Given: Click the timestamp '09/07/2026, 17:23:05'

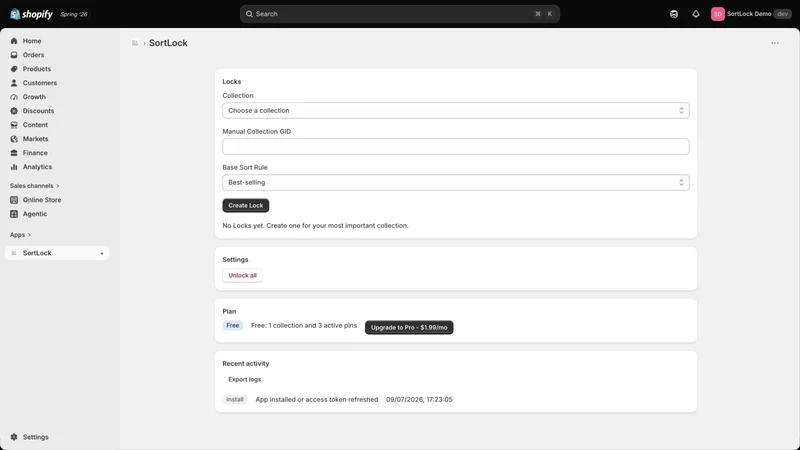Looking at the screenshot, I should point(419,399).
